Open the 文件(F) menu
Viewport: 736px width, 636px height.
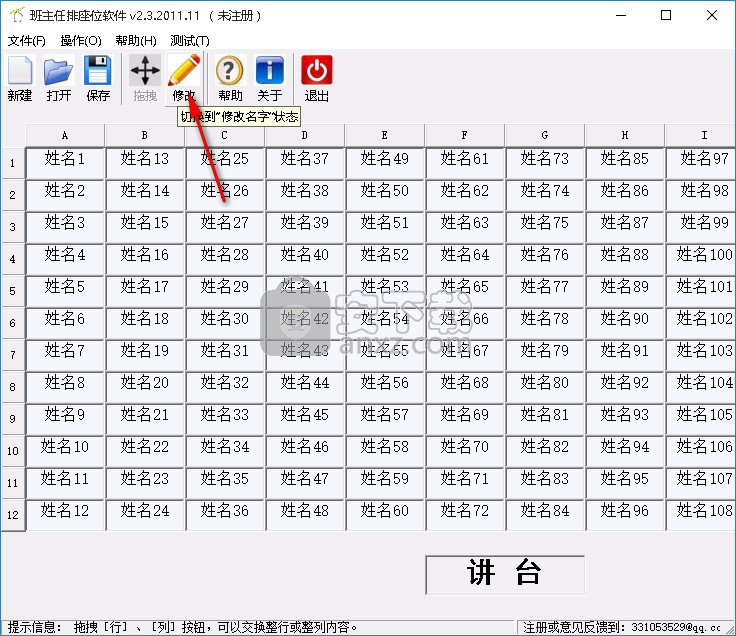pos(26,41)
